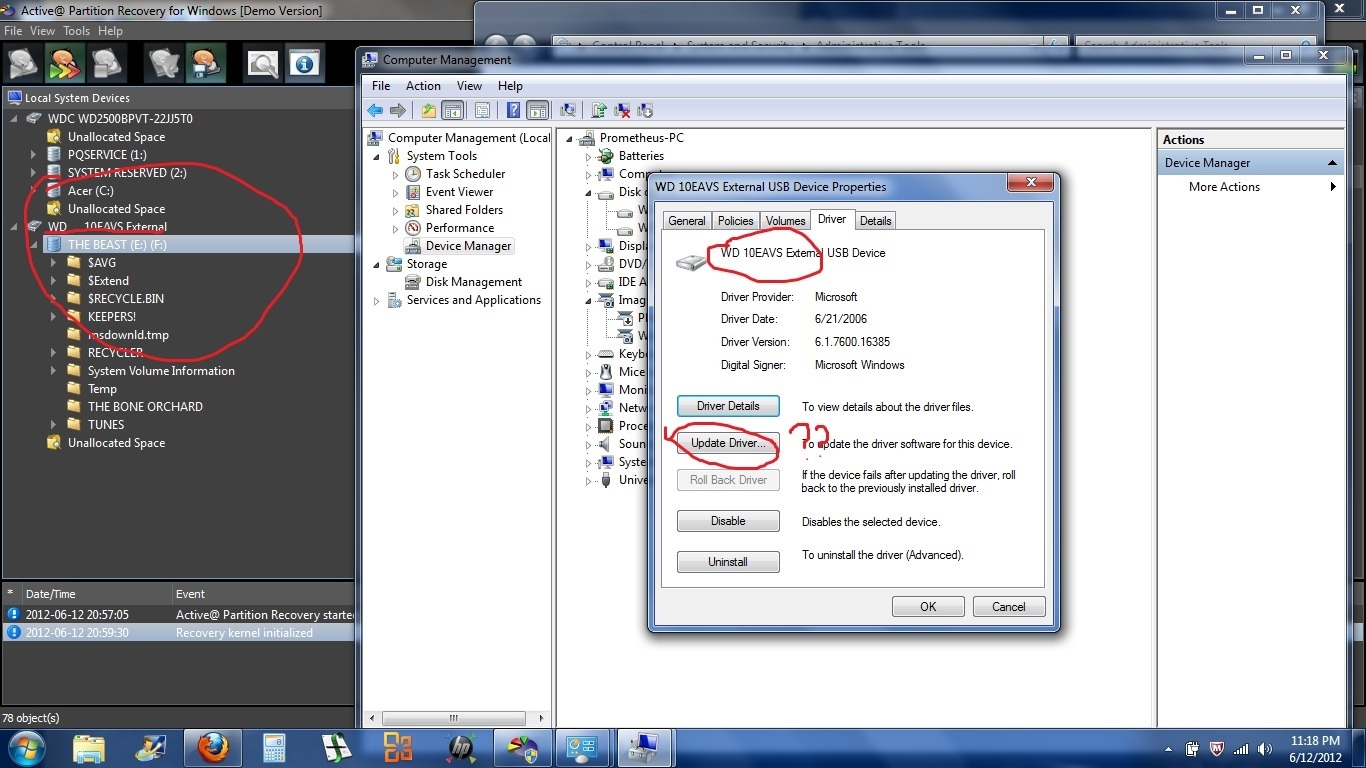Click the Driver Details button
Screen dimensions: 1366x768
(x=728, y=406)
